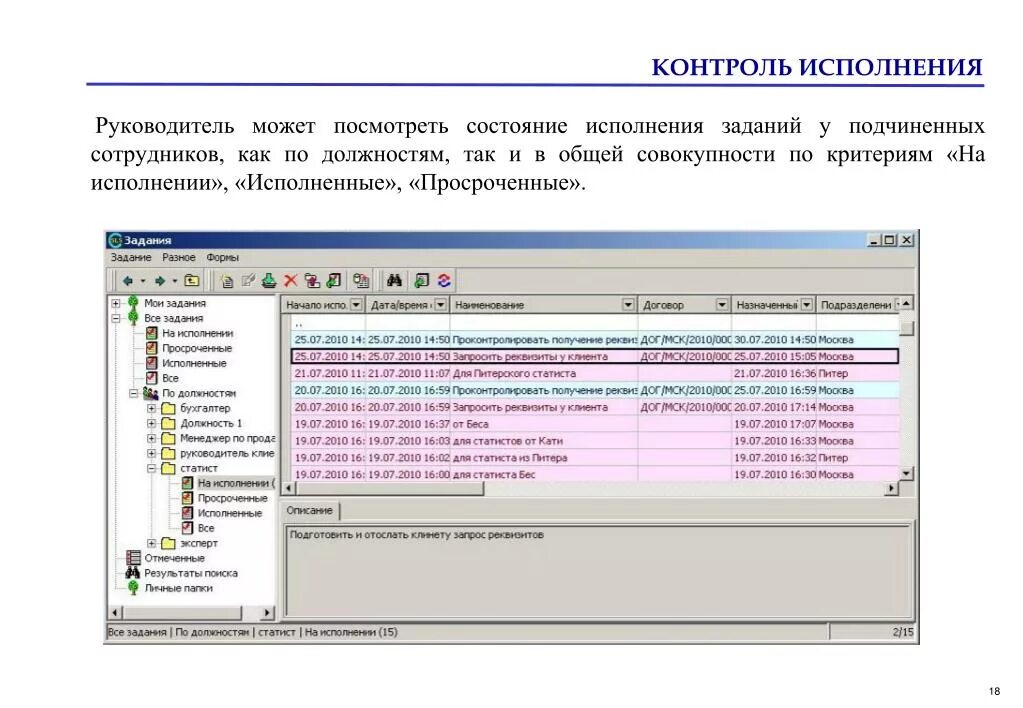Screen dimensions: 1023x708
Task: Expand the Мои задания tree node
Action: pos(116,303)
